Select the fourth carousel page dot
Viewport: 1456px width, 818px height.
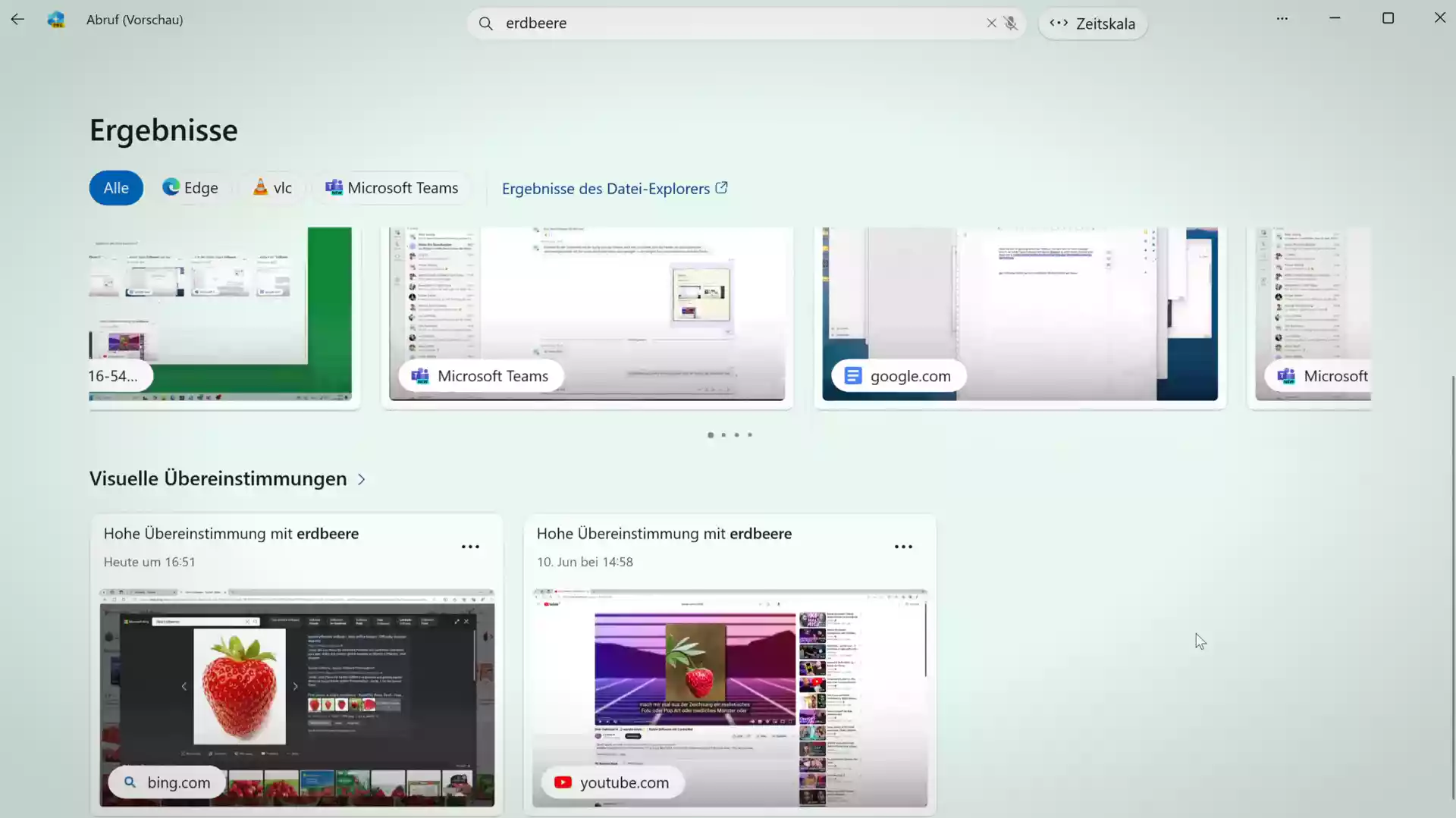click(x=750, y=435)
